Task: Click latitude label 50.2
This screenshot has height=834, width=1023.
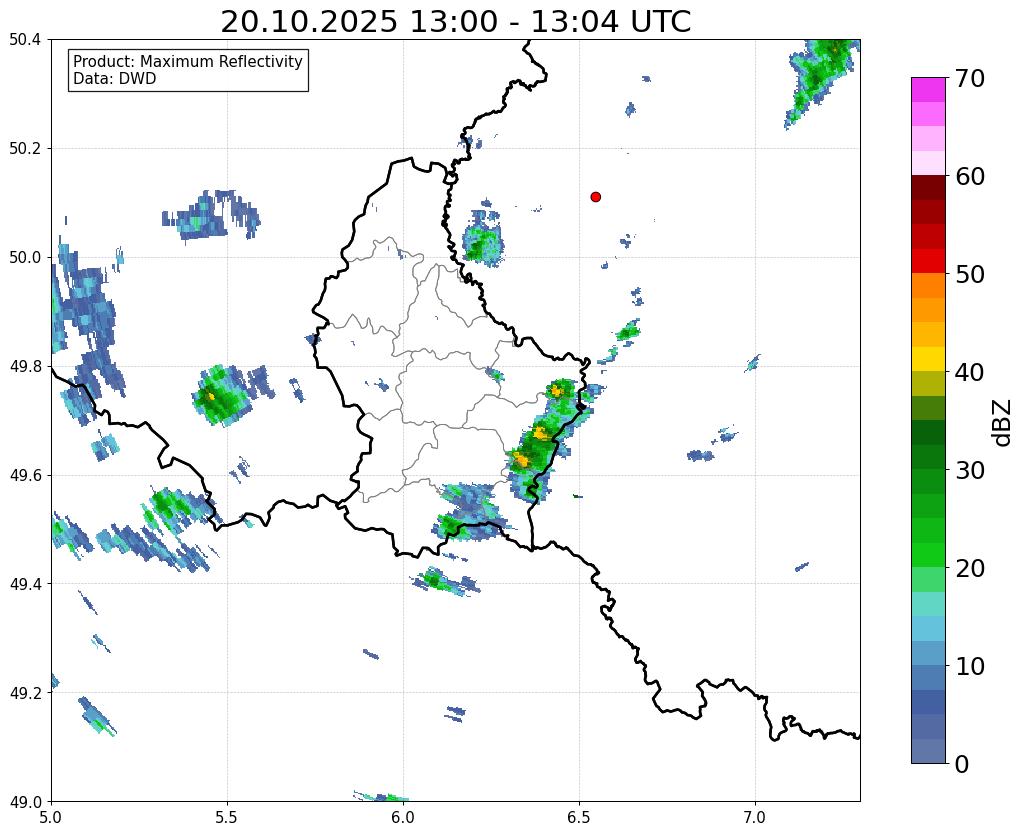Action: tap(25, 149)
